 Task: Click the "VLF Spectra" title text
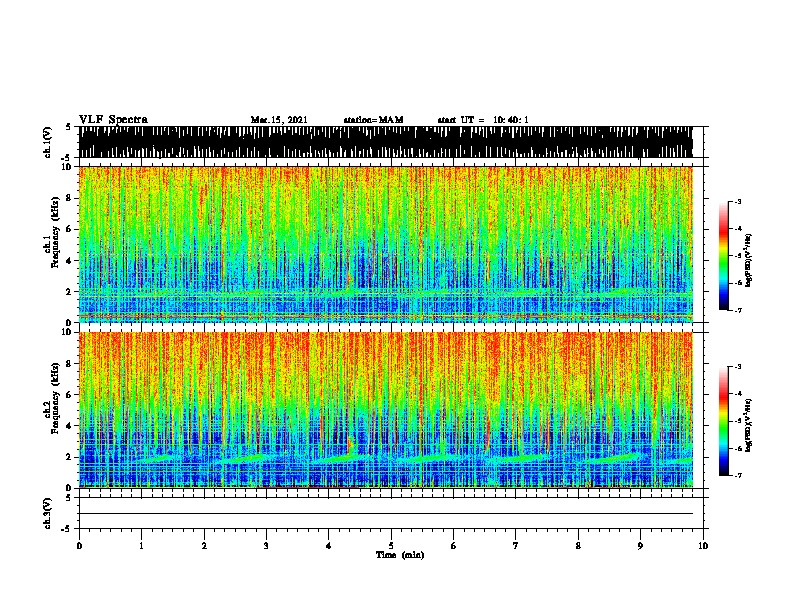tap(113, 119)
